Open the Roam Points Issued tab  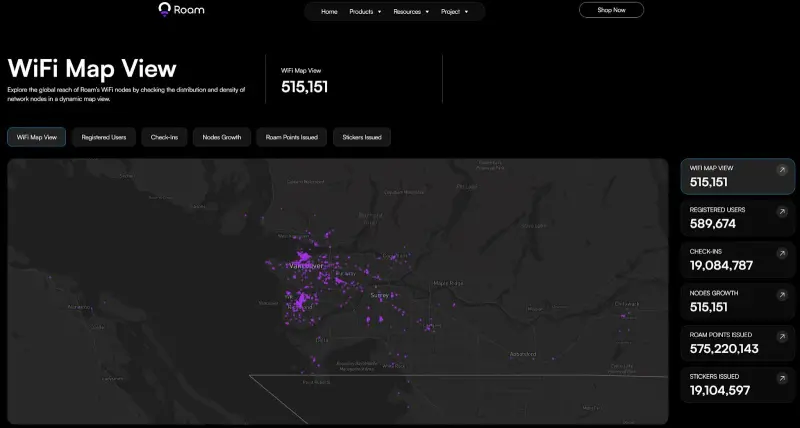(291, 137)
